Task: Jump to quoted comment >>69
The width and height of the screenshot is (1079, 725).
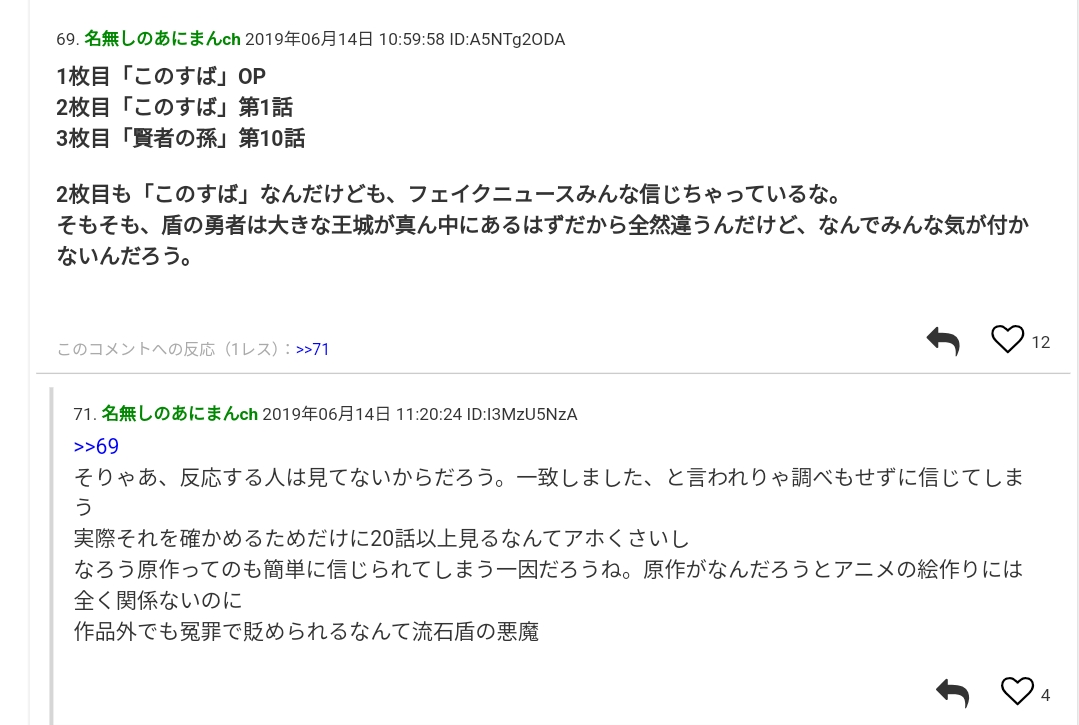Action: (x=96, y=446)
